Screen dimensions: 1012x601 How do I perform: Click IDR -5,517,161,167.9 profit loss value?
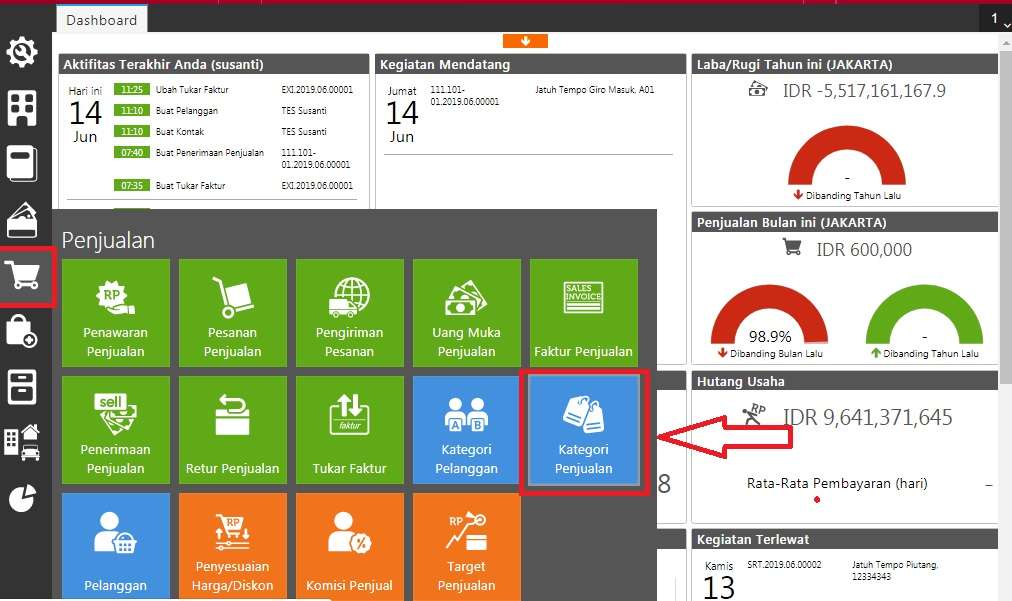point(864,91)
